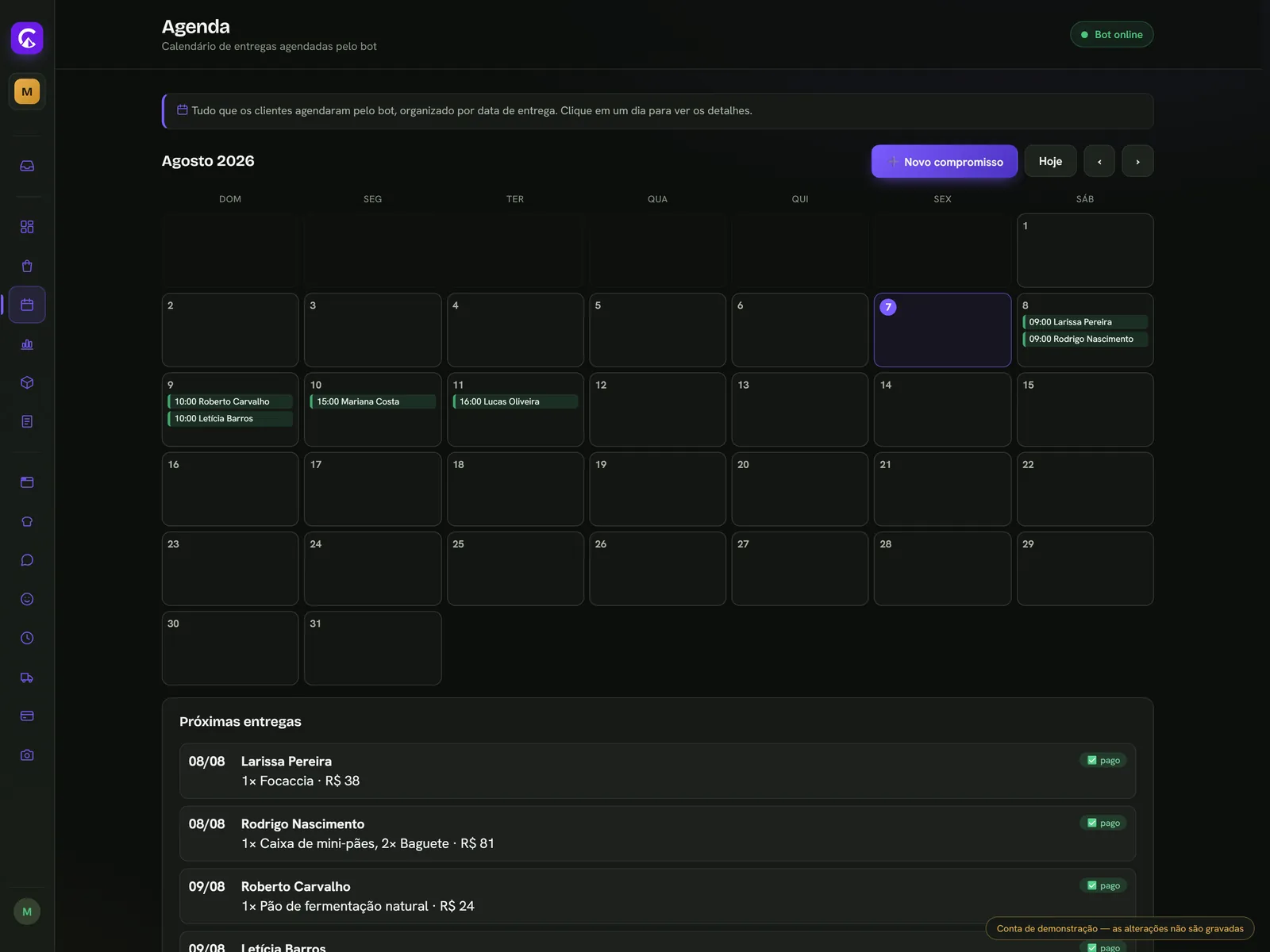Open 09:00 Rodrigo Nascimento event
Viewport: 1270px width, 952px height.
click(x=1085, y=339)
